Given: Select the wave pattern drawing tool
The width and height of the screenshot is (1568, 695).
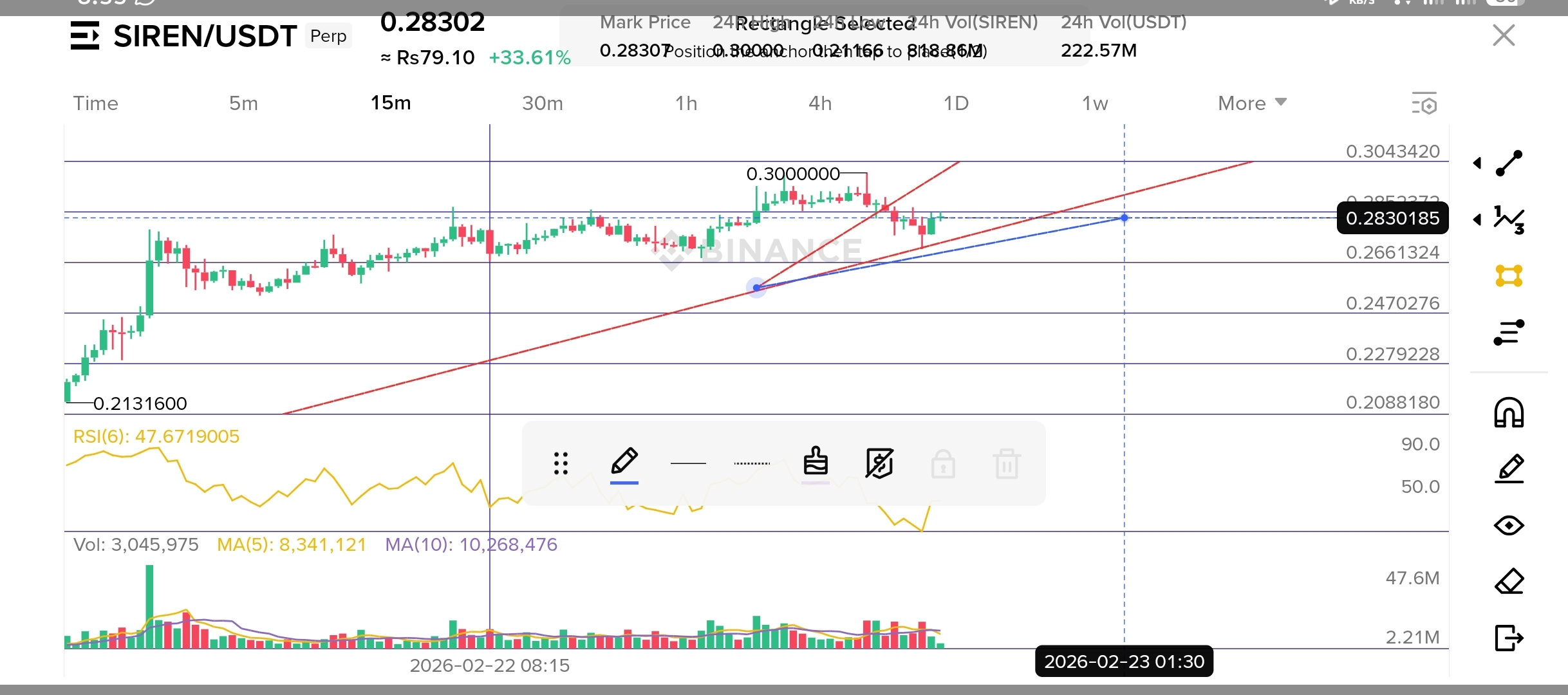Looking at the screenshot, I should tap(1509, 219).
